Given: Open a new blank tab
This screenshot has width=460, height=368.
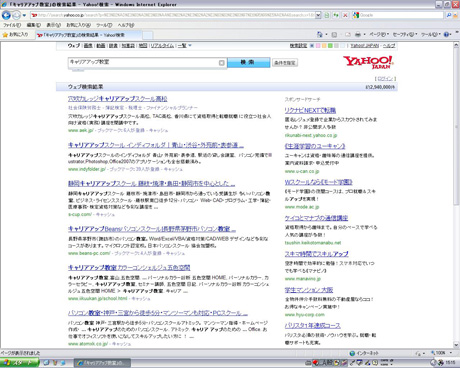Looking at the screenshot, I should pos(148,35).
